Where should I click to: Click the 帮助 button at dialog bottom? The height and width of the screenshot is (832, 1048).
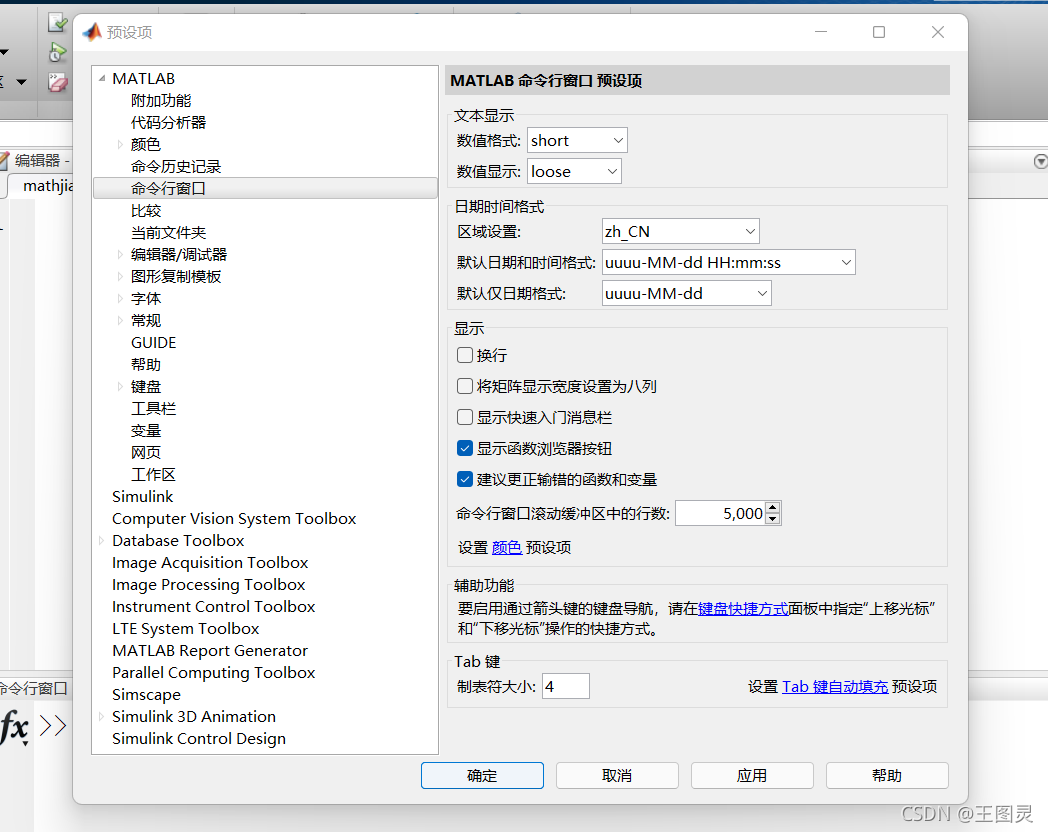click(x=887, y=775)
